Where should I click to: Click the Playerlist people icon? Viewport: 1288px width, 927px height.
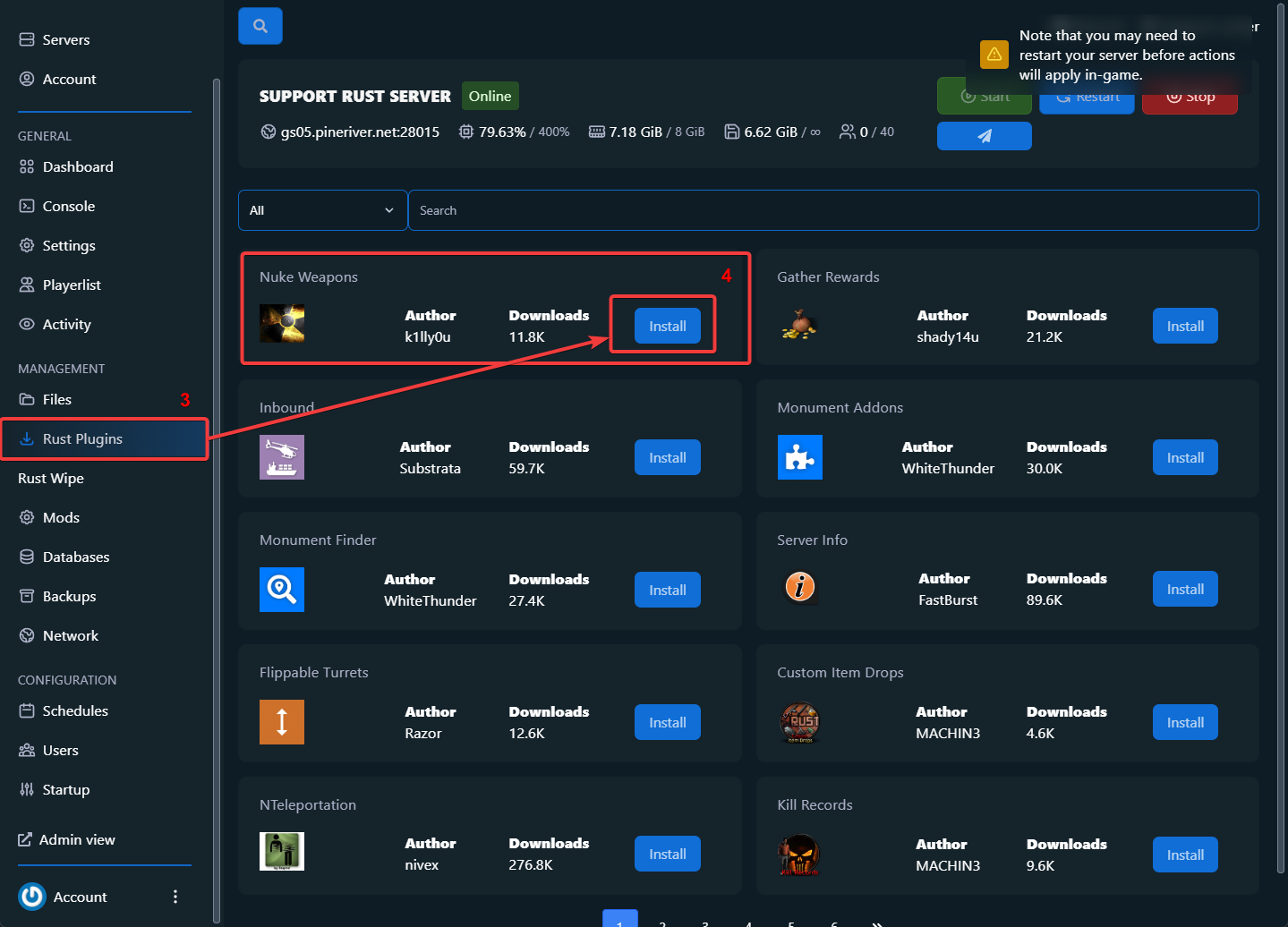click(x=27, y=285)
